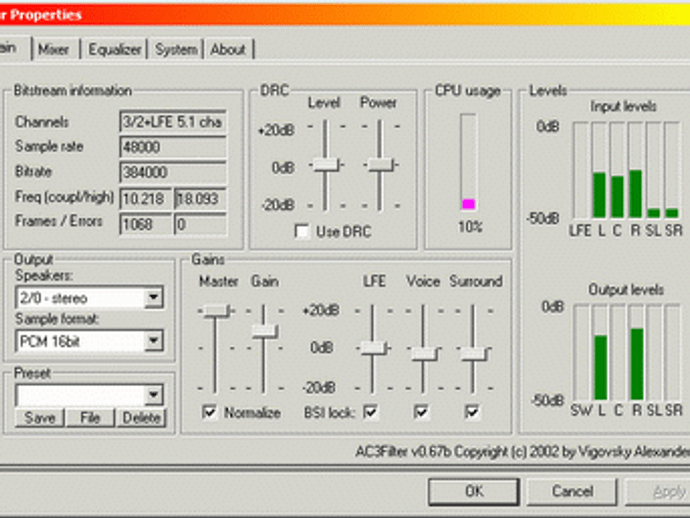
Task: Click the Voice gain slider thumb
Action: (424, 353)
